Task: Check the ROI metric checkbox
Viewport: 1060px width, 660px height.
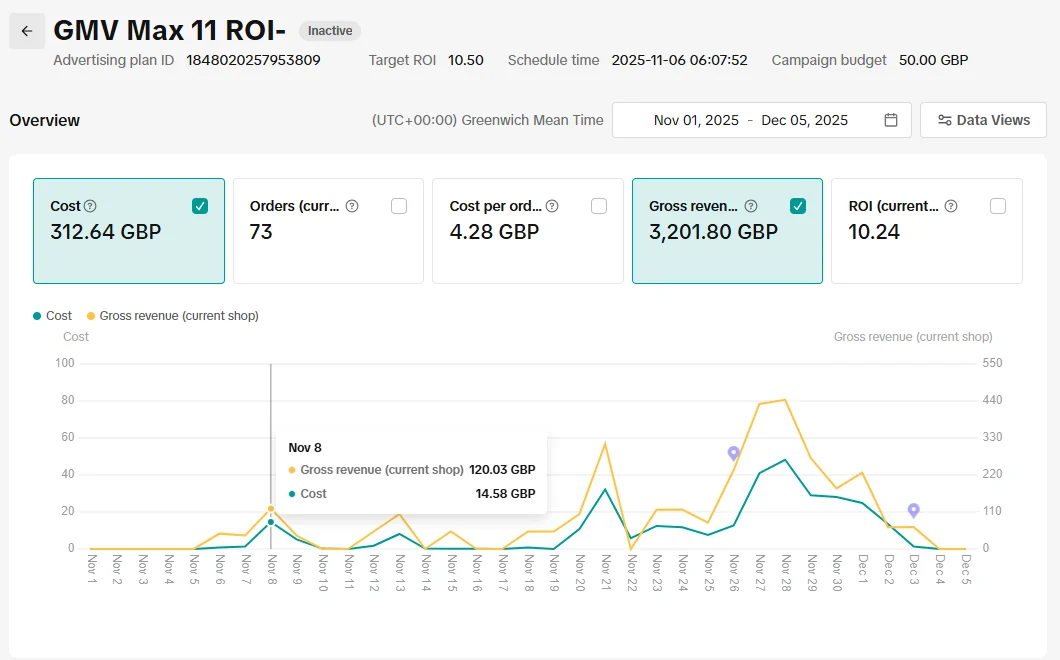Action: tap(998, 206)
